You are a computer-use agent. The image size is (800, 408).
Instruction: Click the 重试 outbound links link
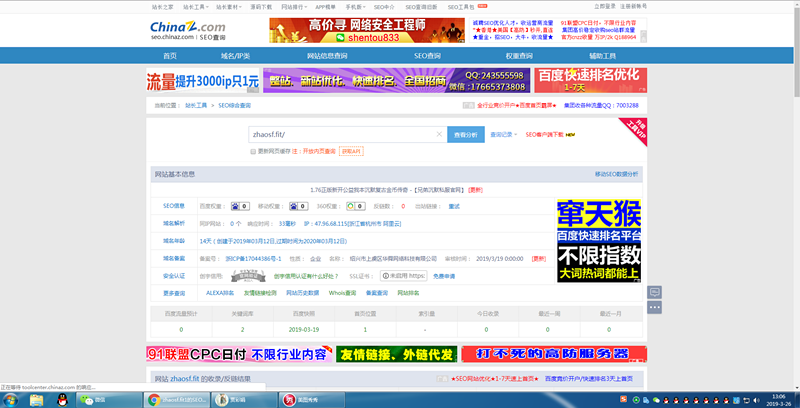[x=454, y=207]
